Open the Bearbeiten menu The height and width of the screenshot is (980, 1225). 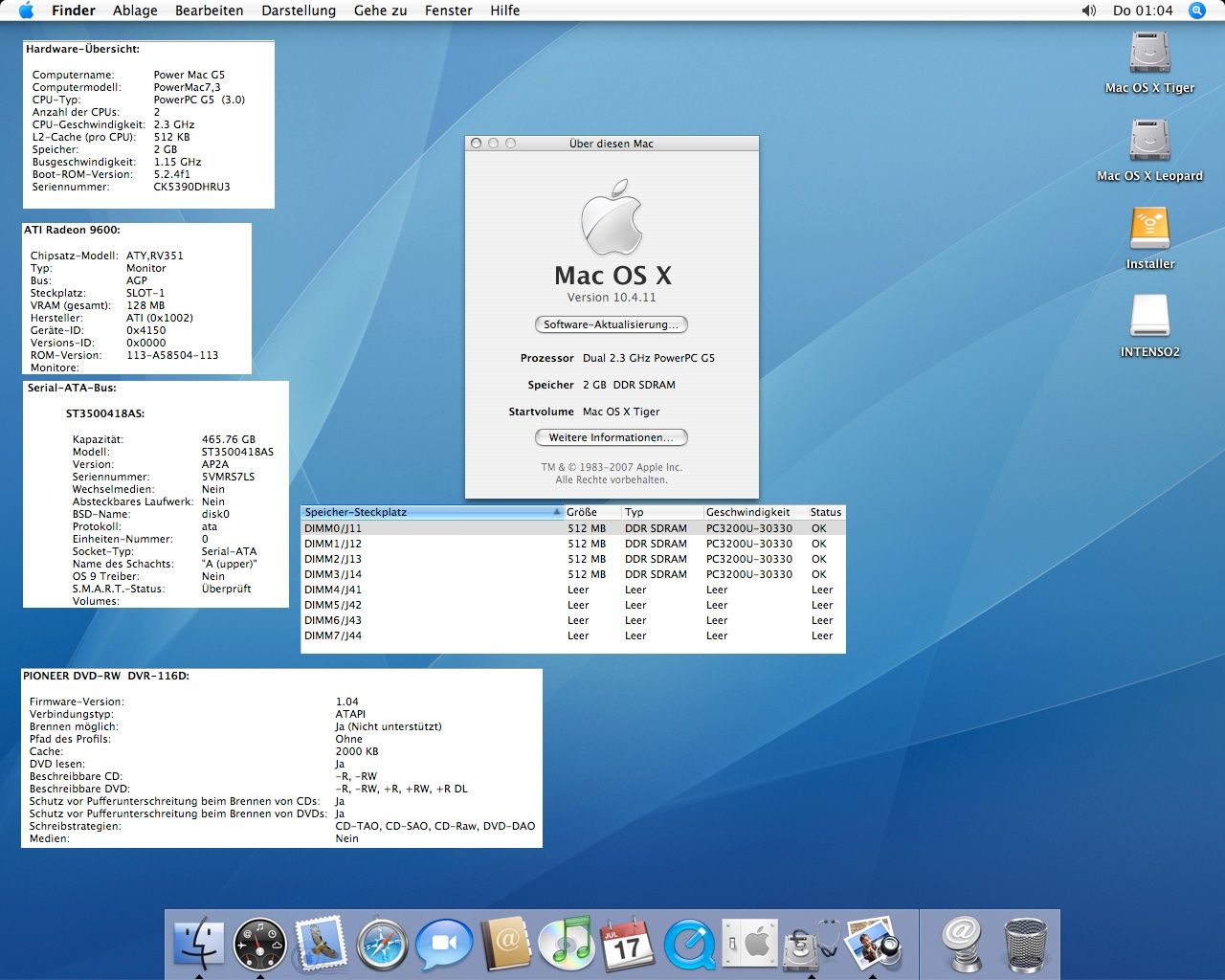(x=210, y=11)
